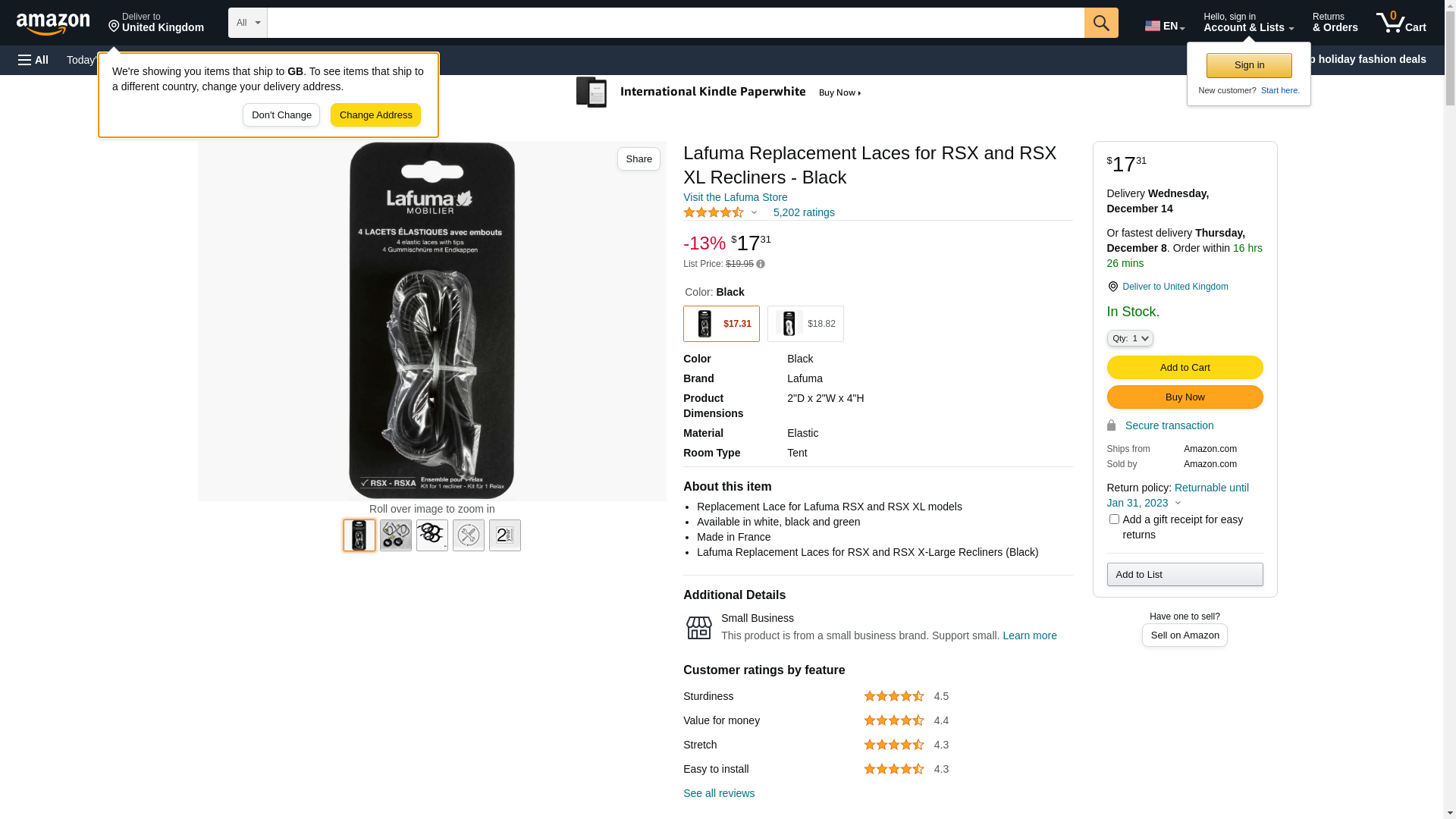This screenshot has height=819, width=1456.
Task: Open Account & Lists menu
Action: click(x=1248, y=23)
